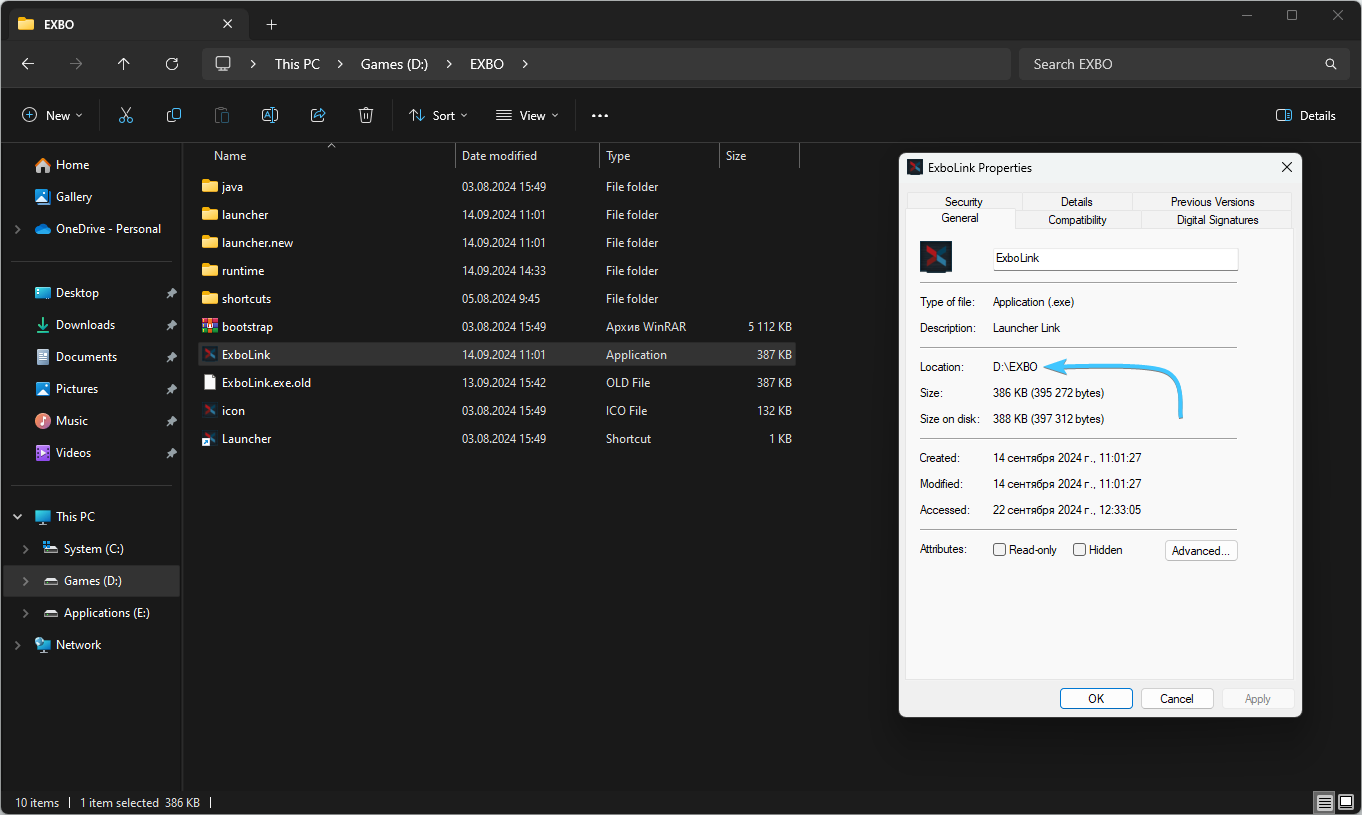Click the Cut scissors icon in toolbar
The height and width of the screenshot is (815, 1362).
(x=126, y=116)
